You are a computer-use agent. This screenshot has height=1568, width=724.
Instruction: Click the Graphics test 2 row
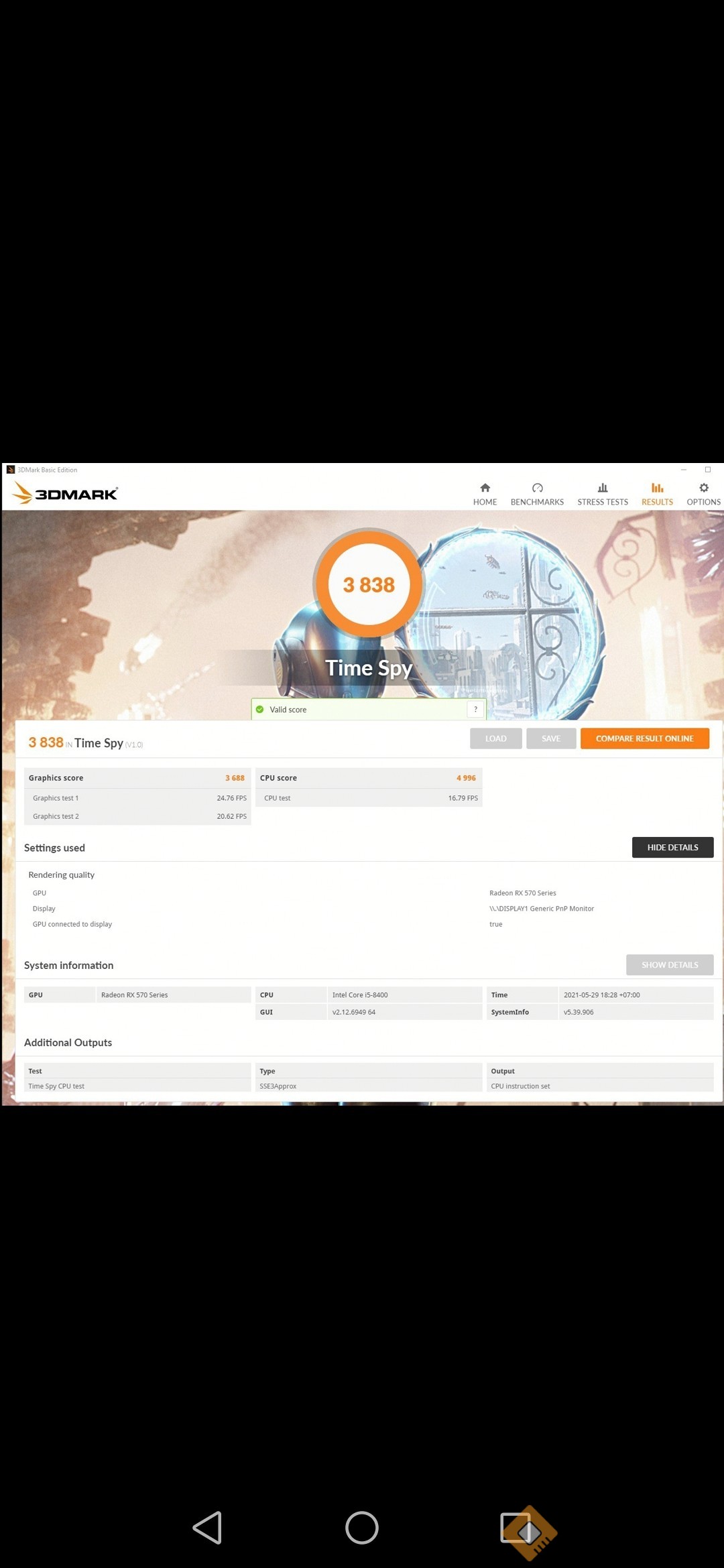[137, 816]
